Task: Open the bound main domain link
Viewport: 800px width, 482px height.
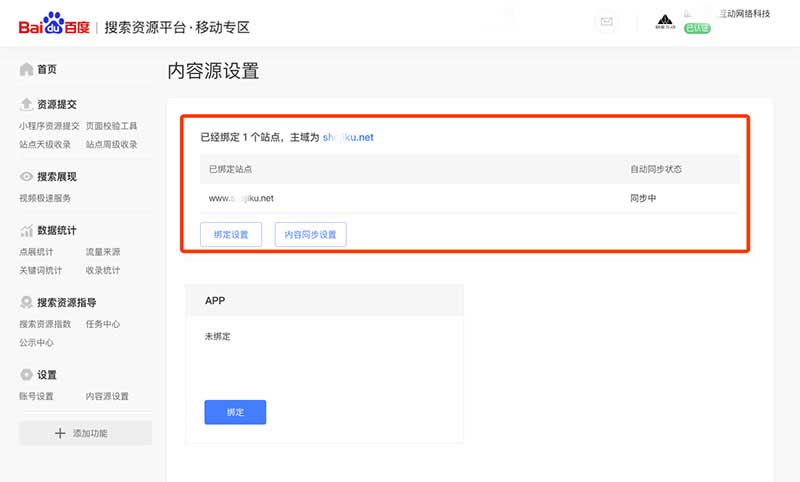Action: point(348,137)
